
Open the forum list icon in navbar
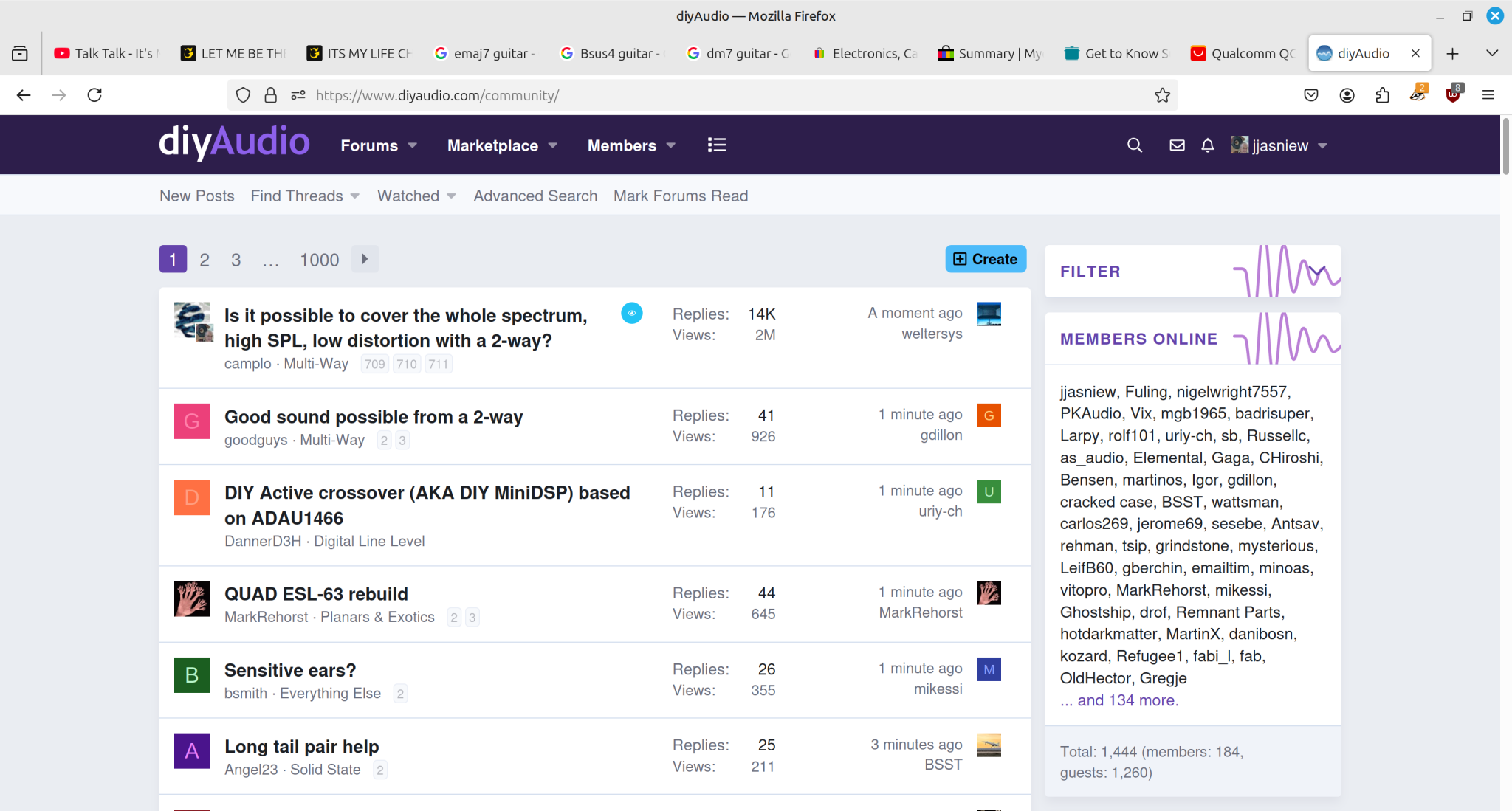pos(717,145)
